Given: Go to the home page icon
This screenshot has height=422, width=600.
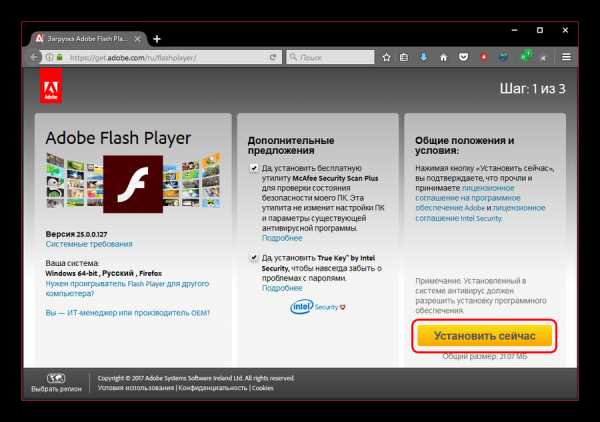Looking at the screenshot, I should (443, 57).
